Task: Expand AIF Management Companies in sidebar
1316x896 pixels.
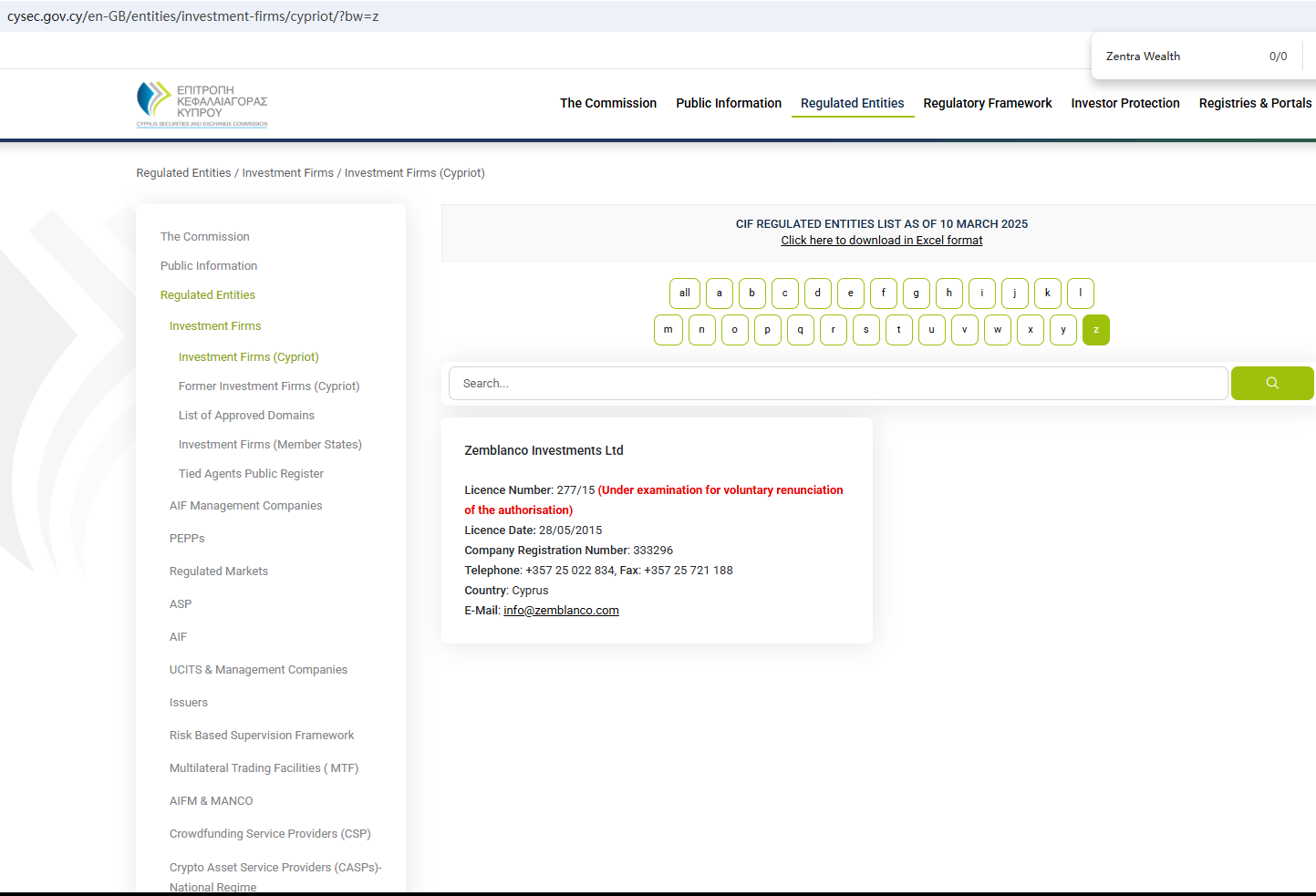Action: (245, 506)
